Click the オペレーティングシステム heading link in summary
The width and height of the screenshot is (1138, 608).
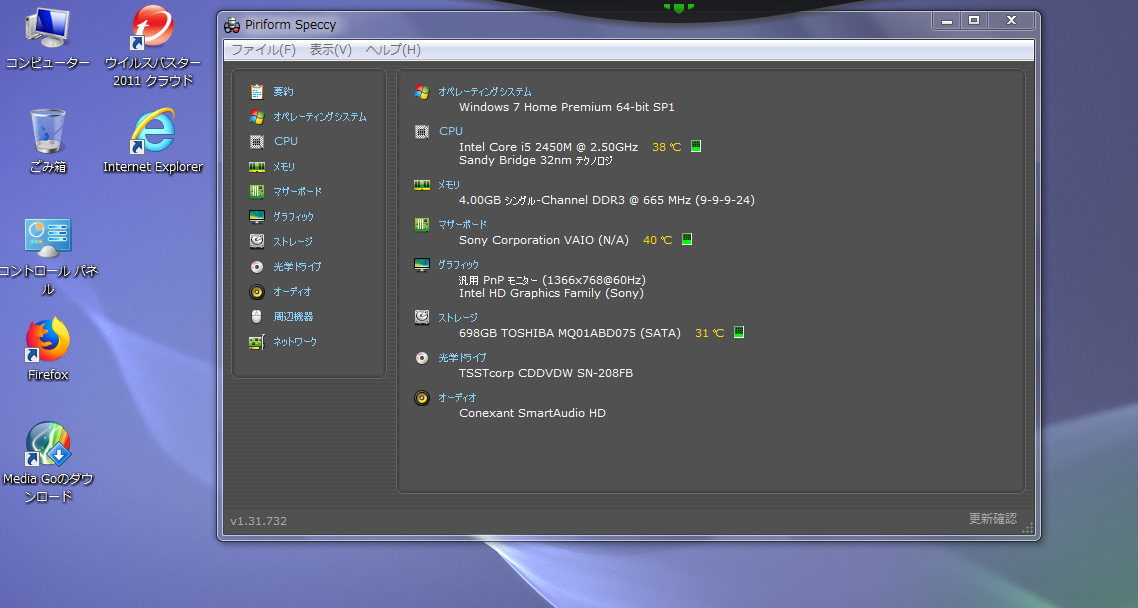click(485, 92)
